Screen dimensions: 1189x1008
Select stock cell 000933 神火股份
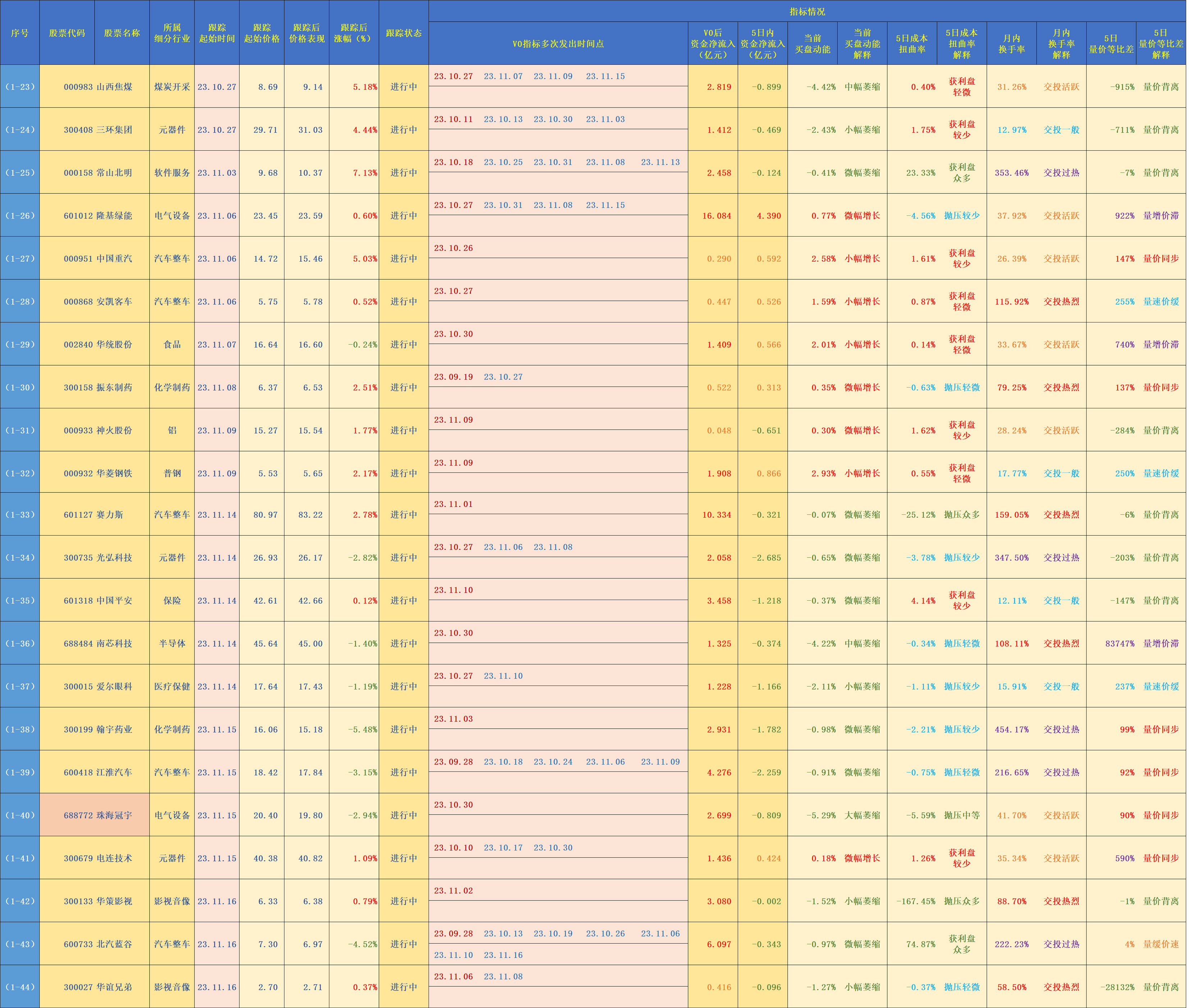pyautogui.click(x=95, y=430)
